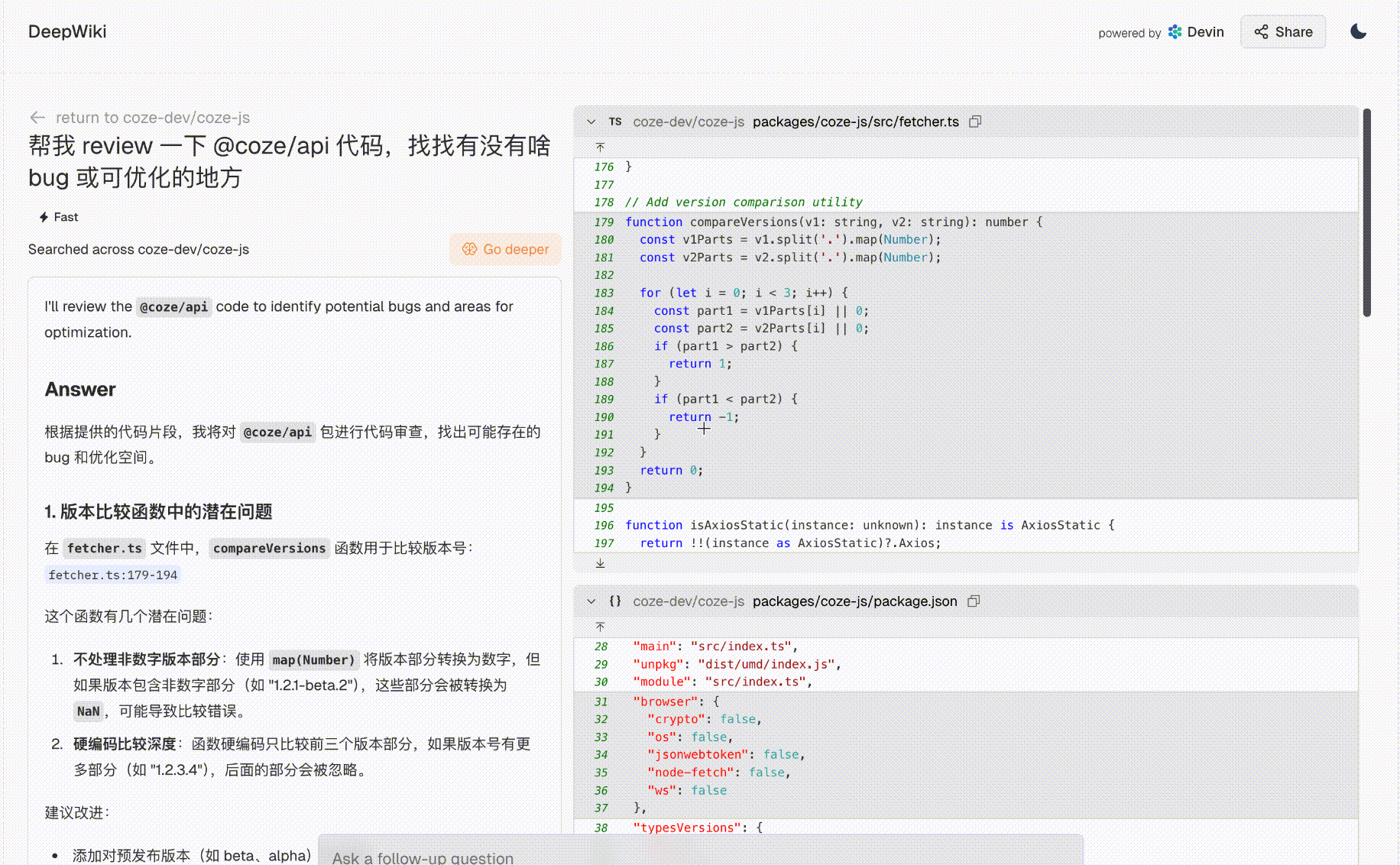Open fetcher.ts:179-194 source reference
Screen dimensions: 1400x865
[x=113, y=575]
